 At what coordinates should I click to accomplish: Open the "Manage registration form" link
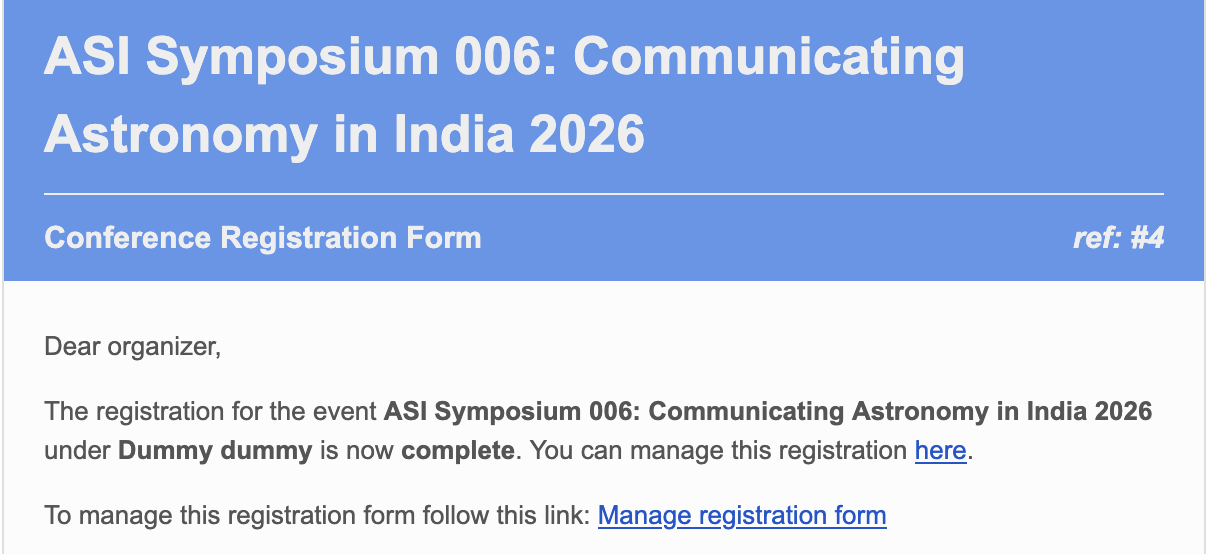[x=742, y=516]
